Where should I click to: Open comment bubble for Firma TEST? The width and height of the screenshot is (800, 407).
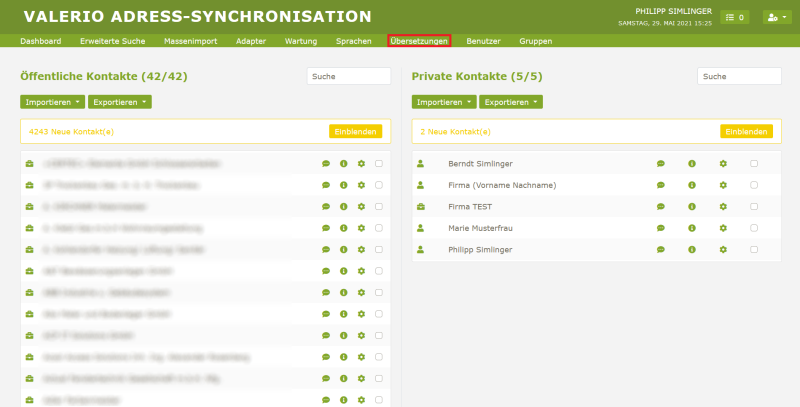click(661, 207)
